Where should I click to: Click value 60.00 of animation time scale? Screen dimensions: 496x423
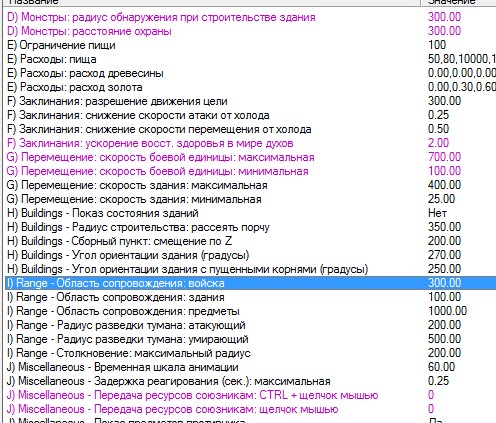442,367
